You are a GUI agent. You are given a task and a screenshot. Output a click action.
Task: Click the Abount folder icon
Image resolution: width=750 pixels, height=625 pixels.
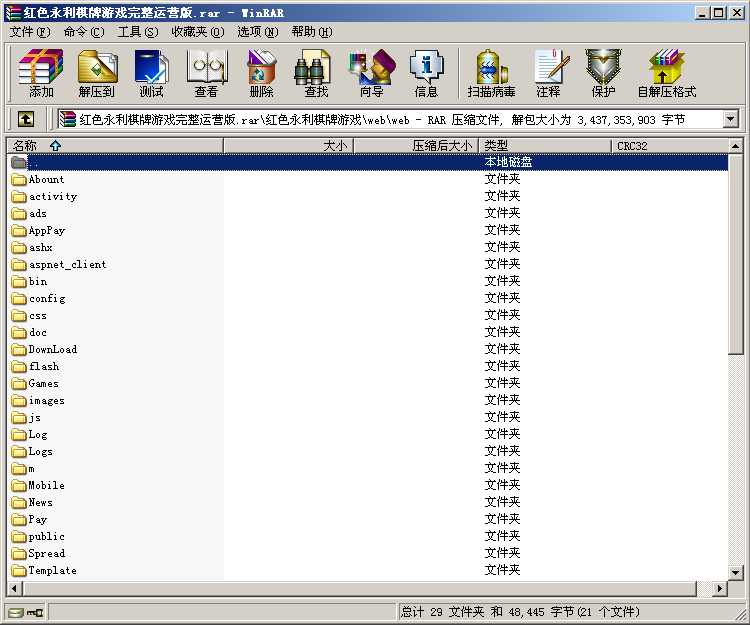pyautogui.click(x=19, y=180)
